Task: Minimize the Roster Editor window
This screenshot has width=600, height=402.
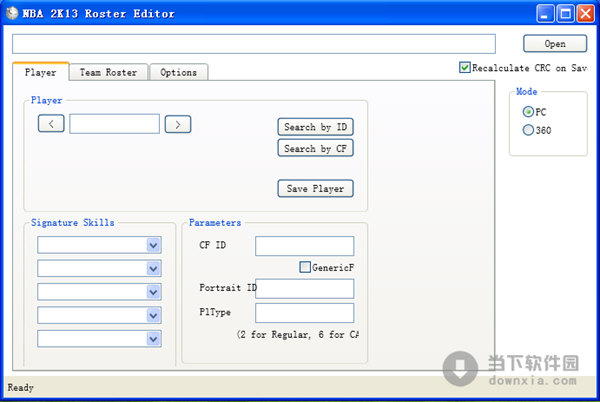Action: (x=545, y=14)
